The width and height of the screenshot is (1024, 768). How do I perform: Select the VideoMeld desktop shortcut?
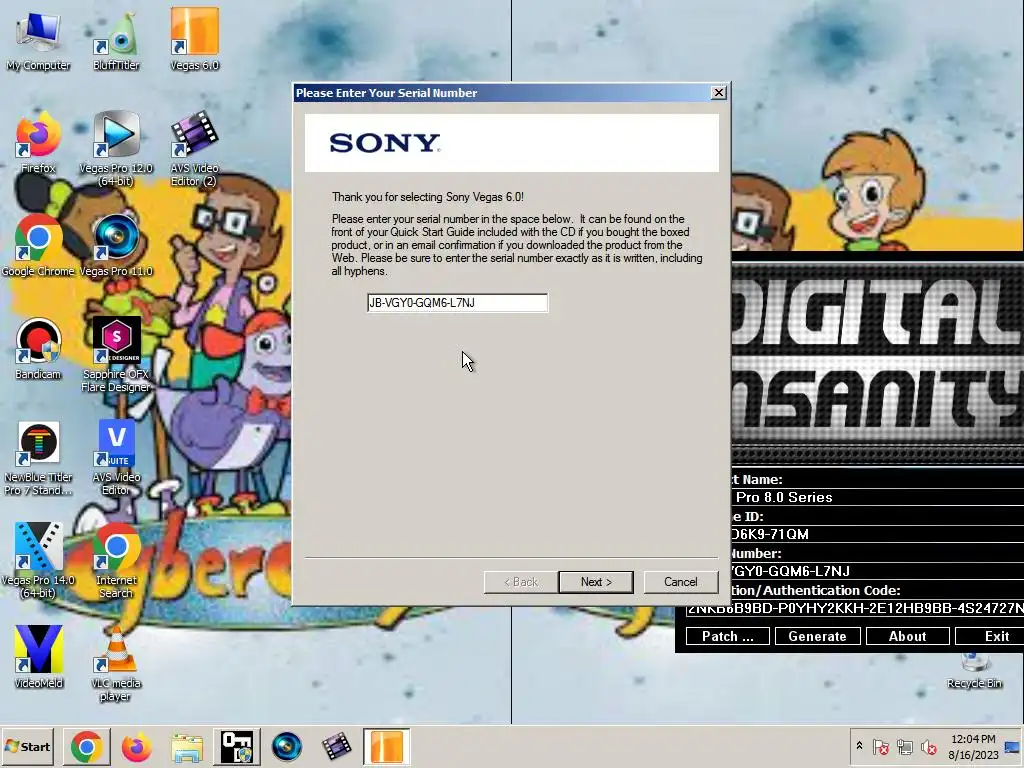[x=38, y=657]
